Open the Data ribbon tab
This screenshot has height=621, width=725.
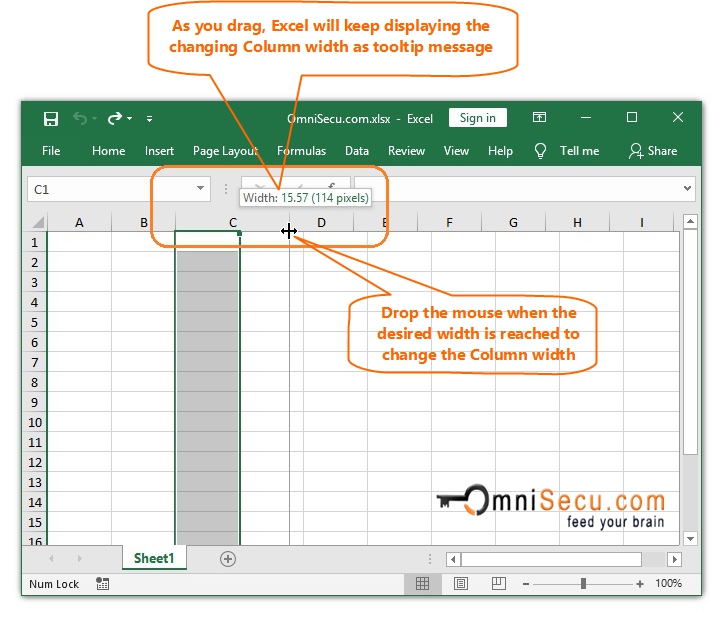click(x=357, y=151)
